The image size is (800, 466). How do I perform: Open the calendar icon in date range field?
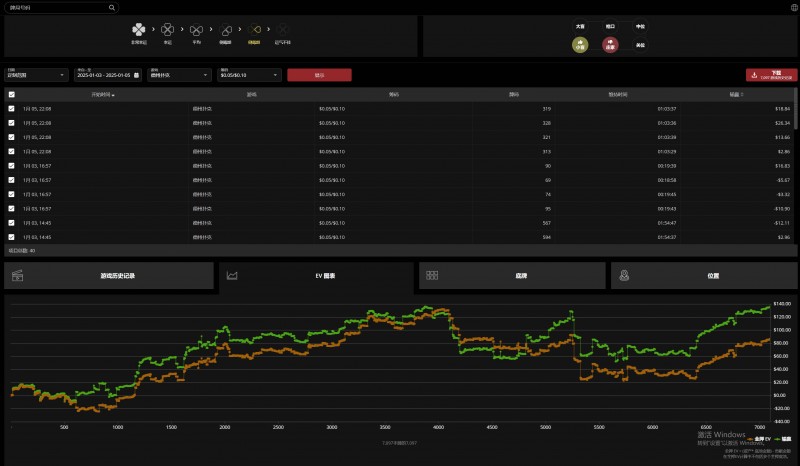[x=135, y=74]
